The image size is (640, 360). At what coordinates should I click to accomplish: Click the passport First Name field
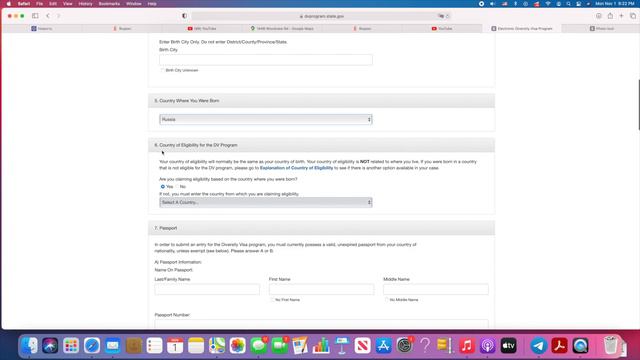(321, 289)
